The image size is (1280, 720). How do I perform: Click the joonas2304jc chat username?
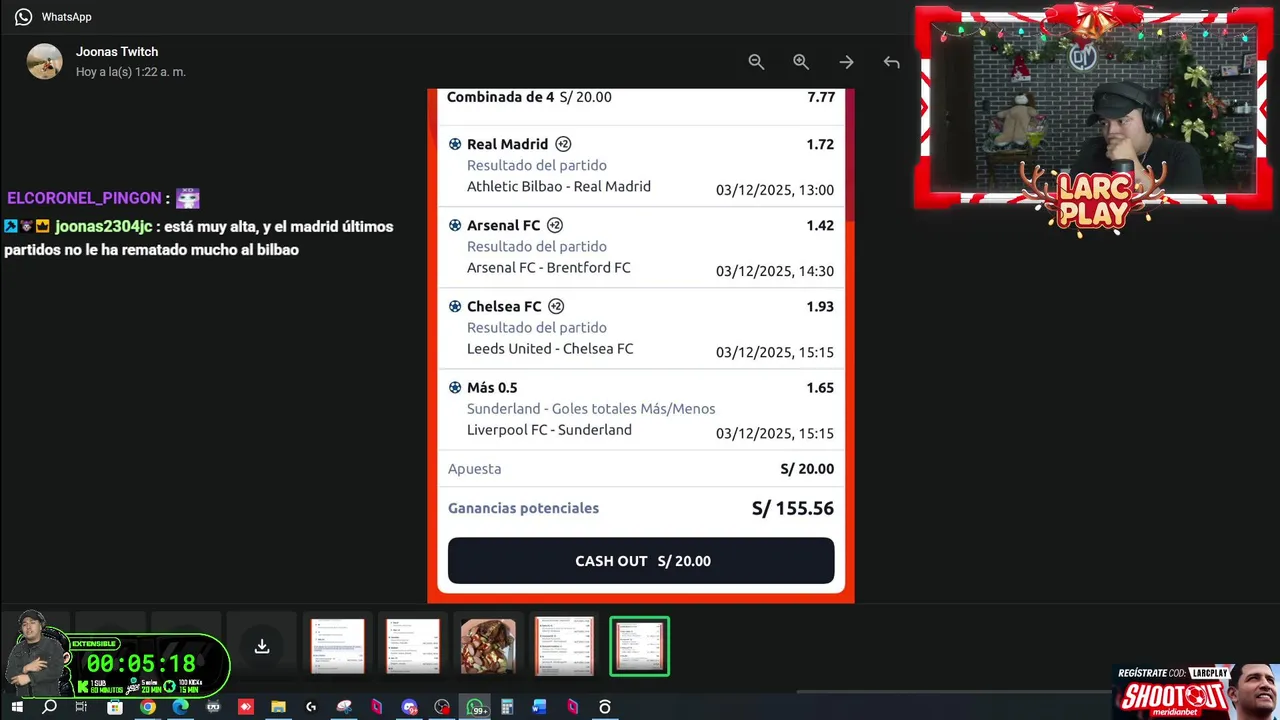pyautogui.click(x=103, y=226)
